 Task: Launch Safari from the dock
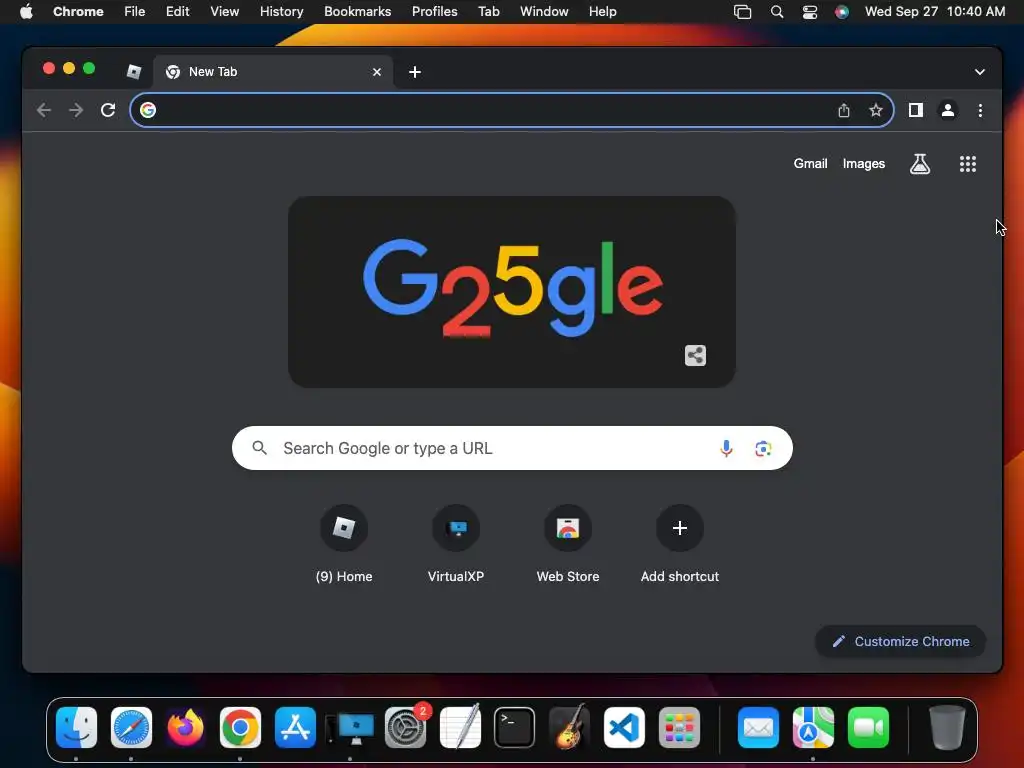point(131,728)
